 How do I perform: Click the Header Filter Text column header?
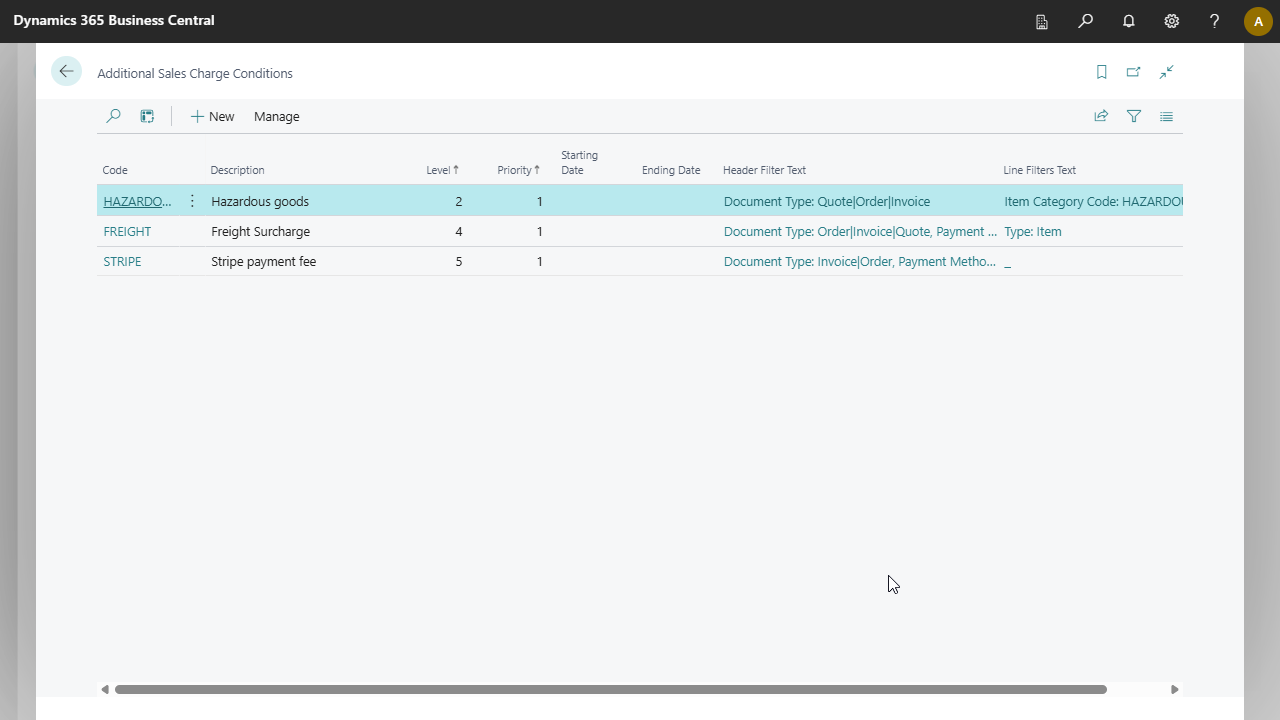click(x=764, y=170)
